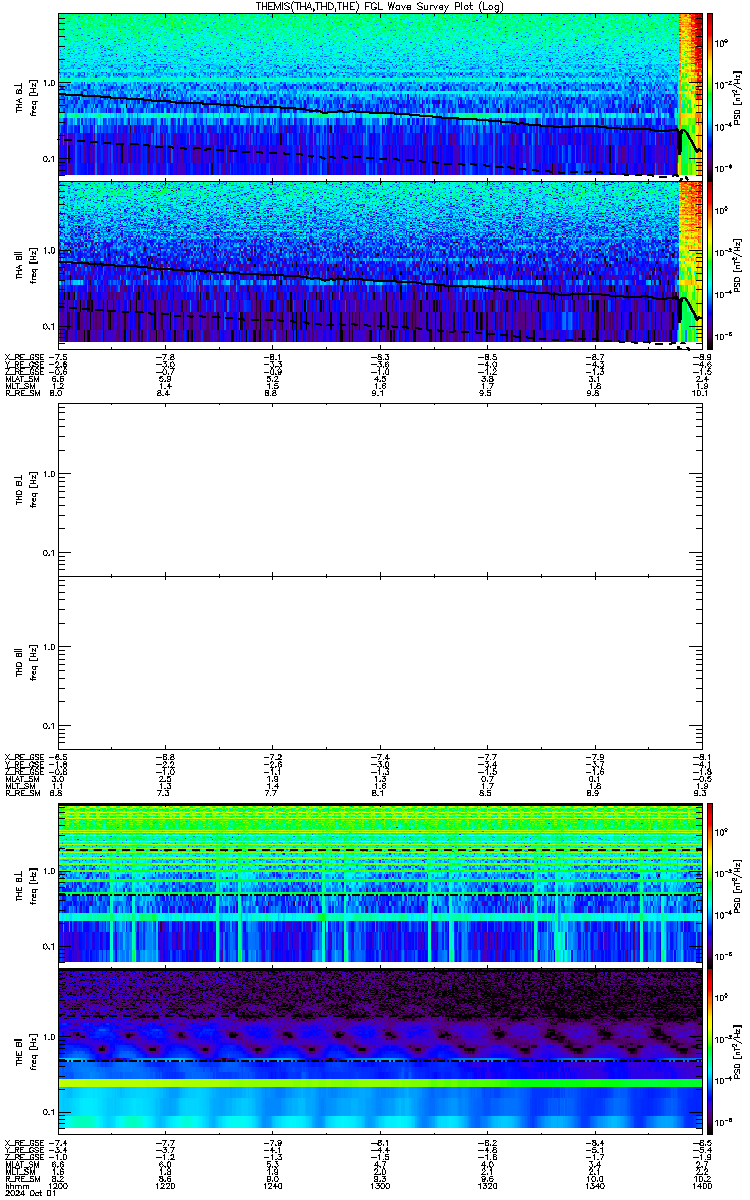The height and width of the screenshot is (1200, 750).
Task: Click the 1340 time tick label
Action: point(594,1186)
